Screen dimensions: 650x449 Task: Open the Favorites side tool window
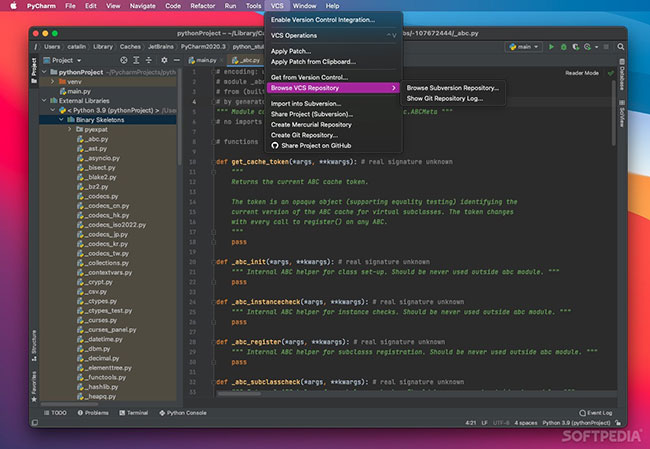coord(34,386)
